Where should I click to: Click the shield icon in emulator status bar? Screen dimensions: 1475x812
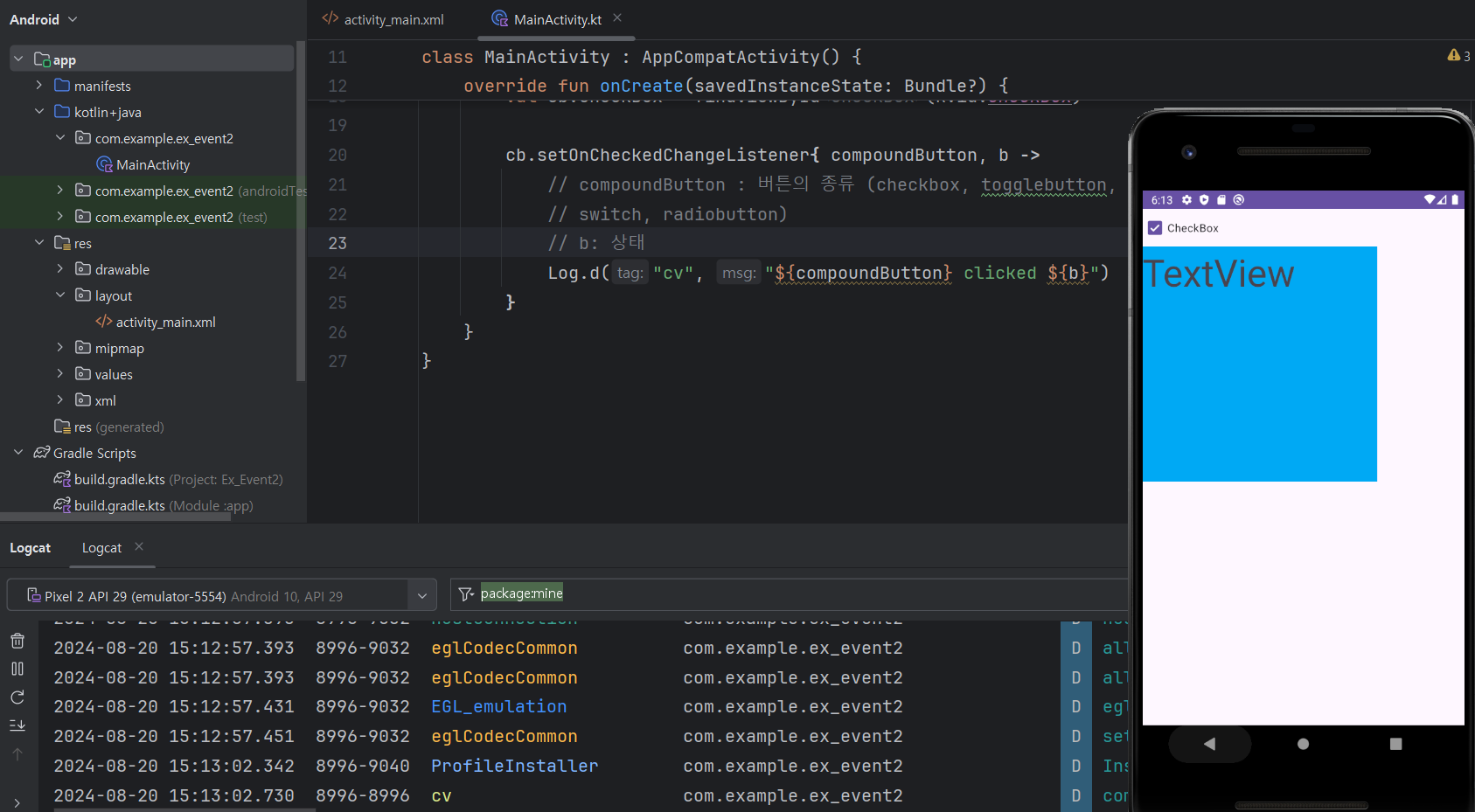pos(1204,200)
